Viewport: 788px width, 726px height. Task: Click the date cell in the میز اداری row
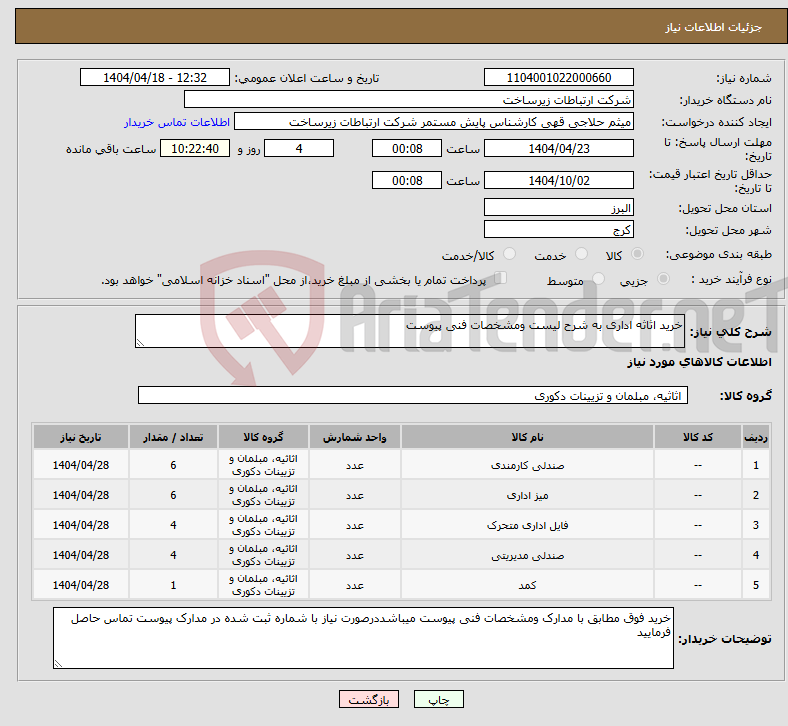pyautogui.click(x=81, y=495)
